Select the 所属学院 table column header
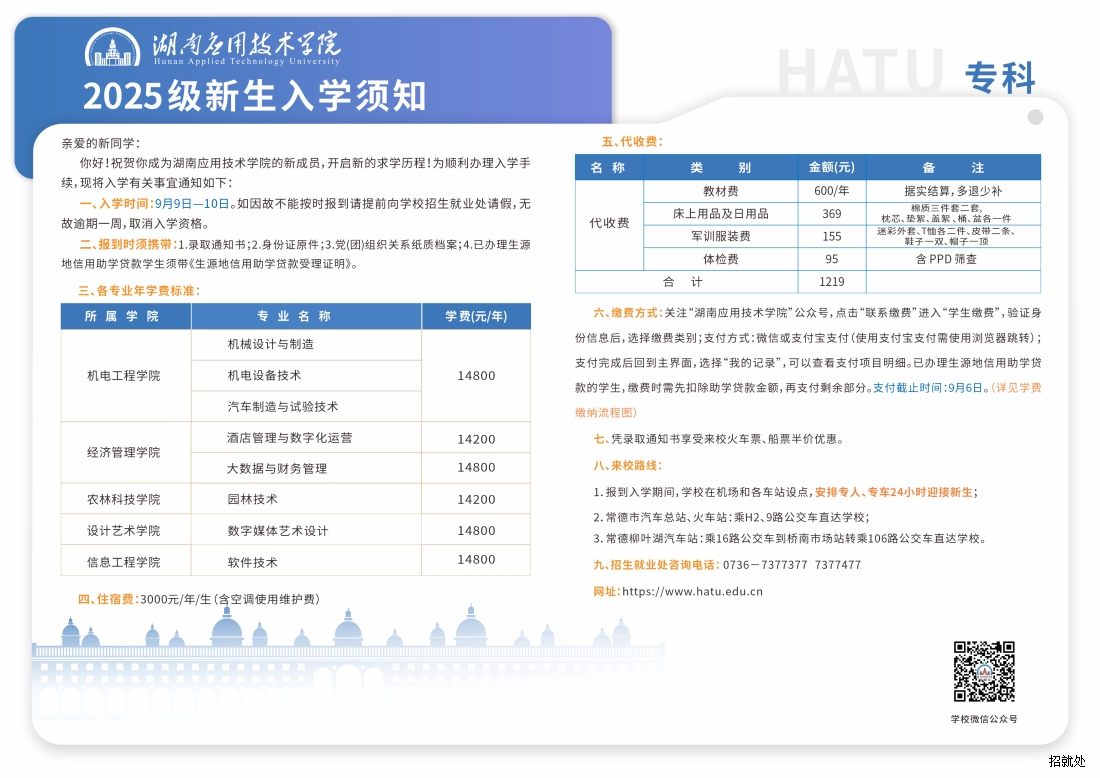Viewport: 1100px width, 778px height. click(125, 316)
